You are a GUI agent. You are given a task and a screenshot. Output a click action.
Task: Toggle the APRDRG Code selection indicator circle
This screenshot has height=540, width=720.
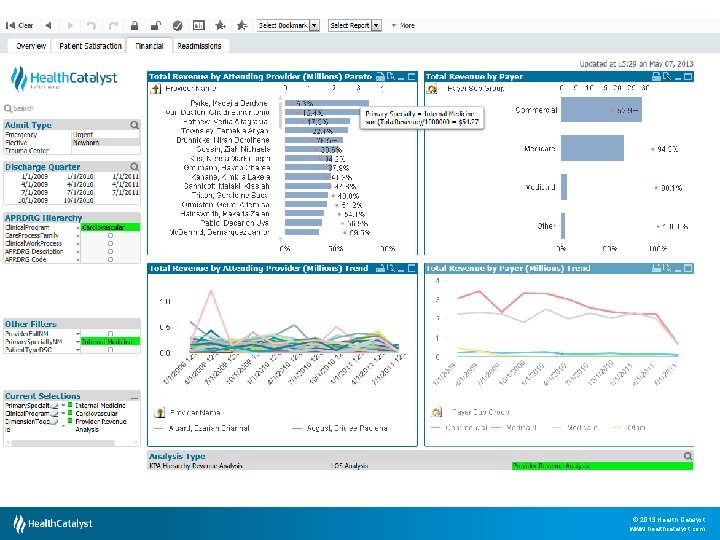pyautogui.click(x=110, y=260)
